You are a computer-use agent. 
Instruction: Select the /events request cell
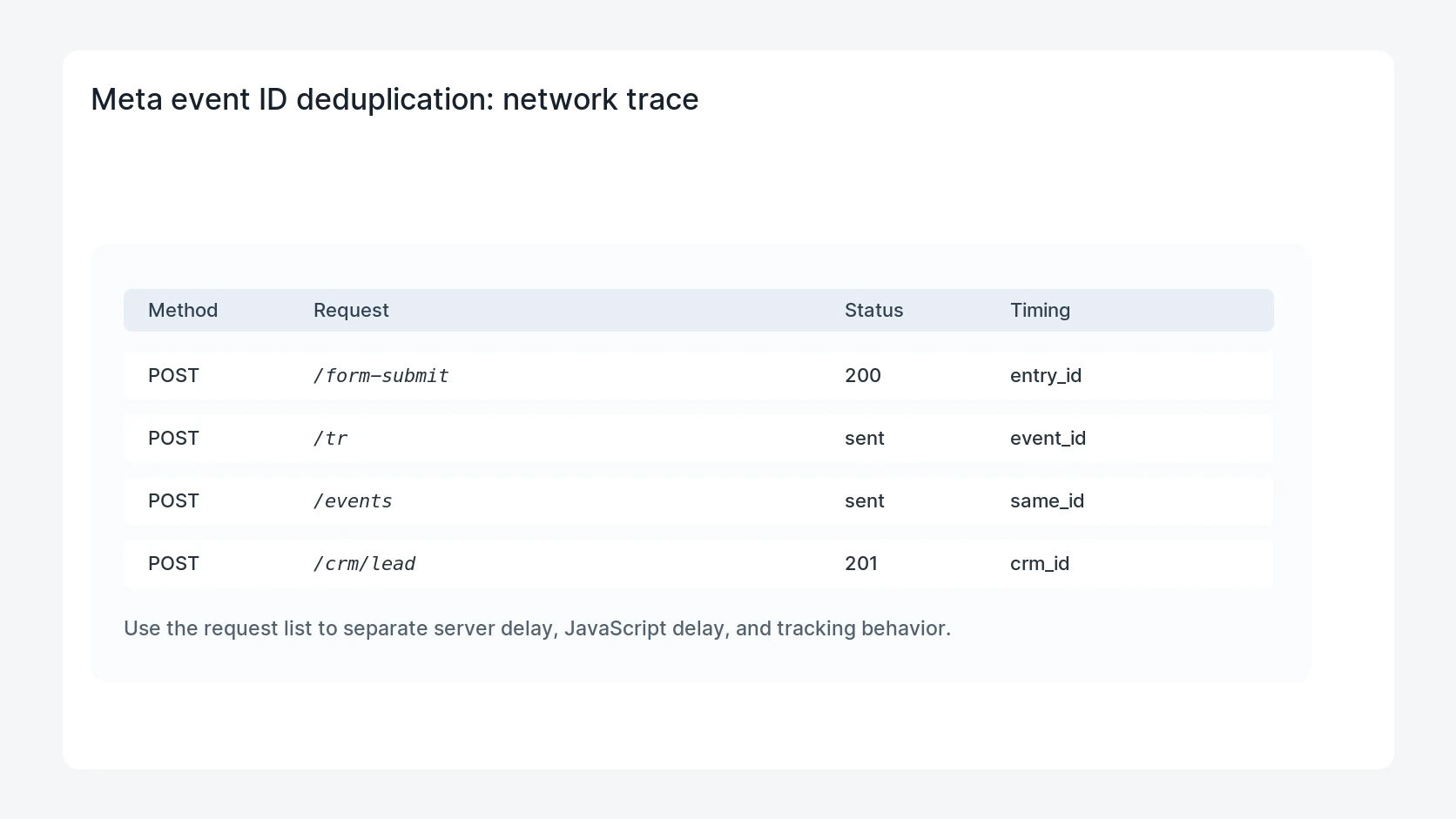(x=353, y=501)
